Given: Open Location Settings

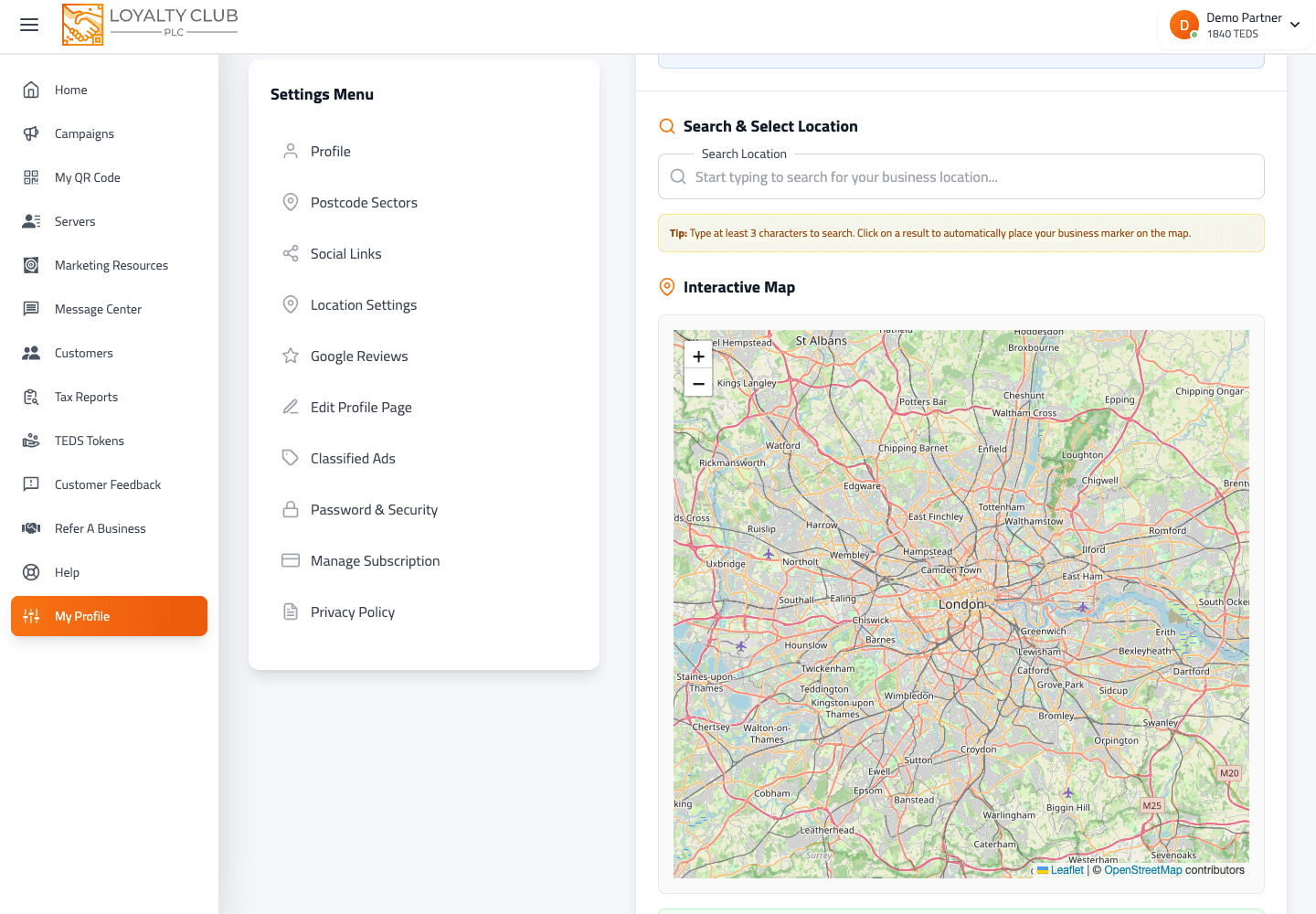Looking at the screenshot, I should click(424, 305).
